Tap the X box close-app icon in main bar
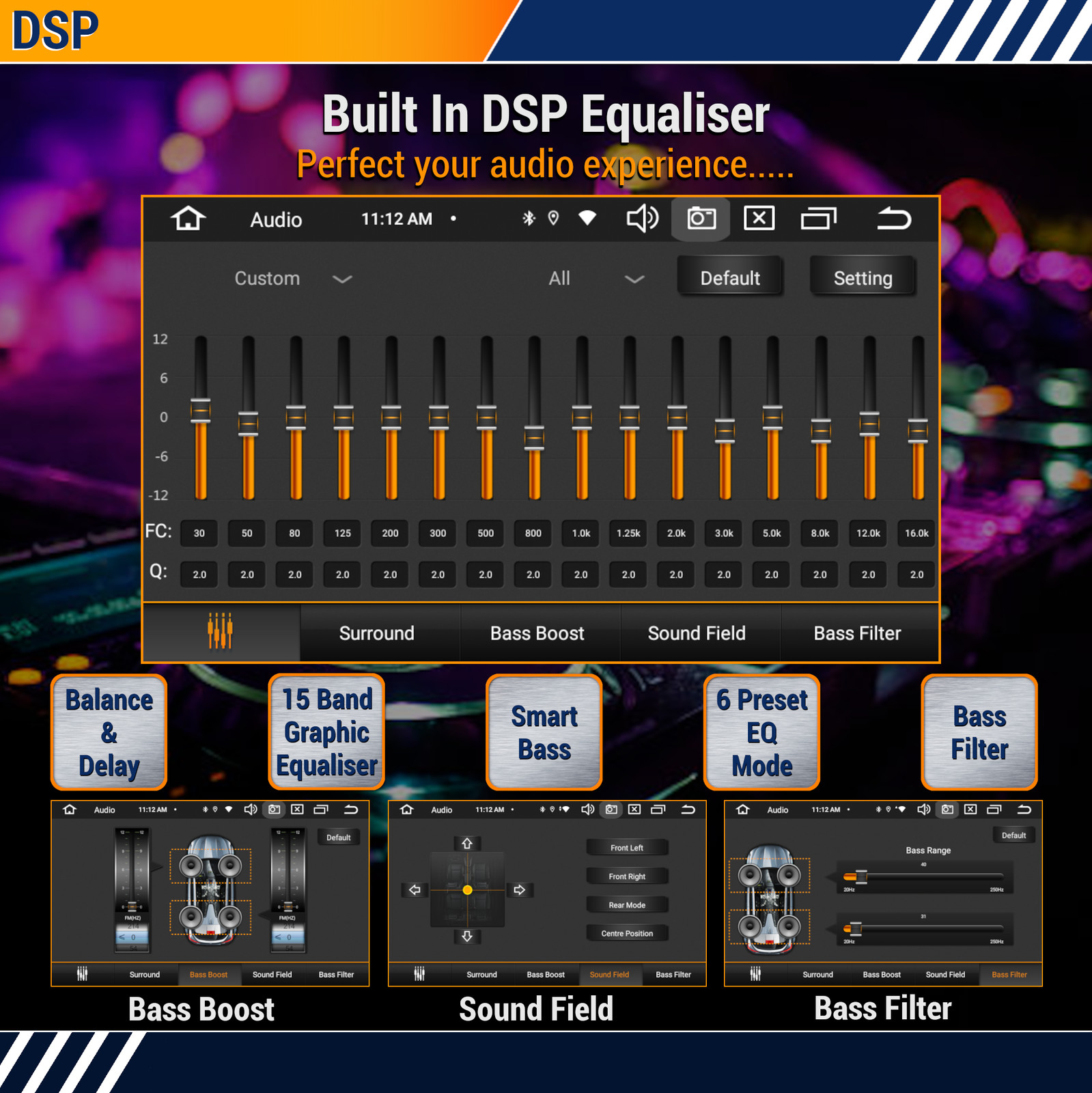The height and width of the screenshot is (1093, 1092). pyautogui.click(x=759, y=219)
